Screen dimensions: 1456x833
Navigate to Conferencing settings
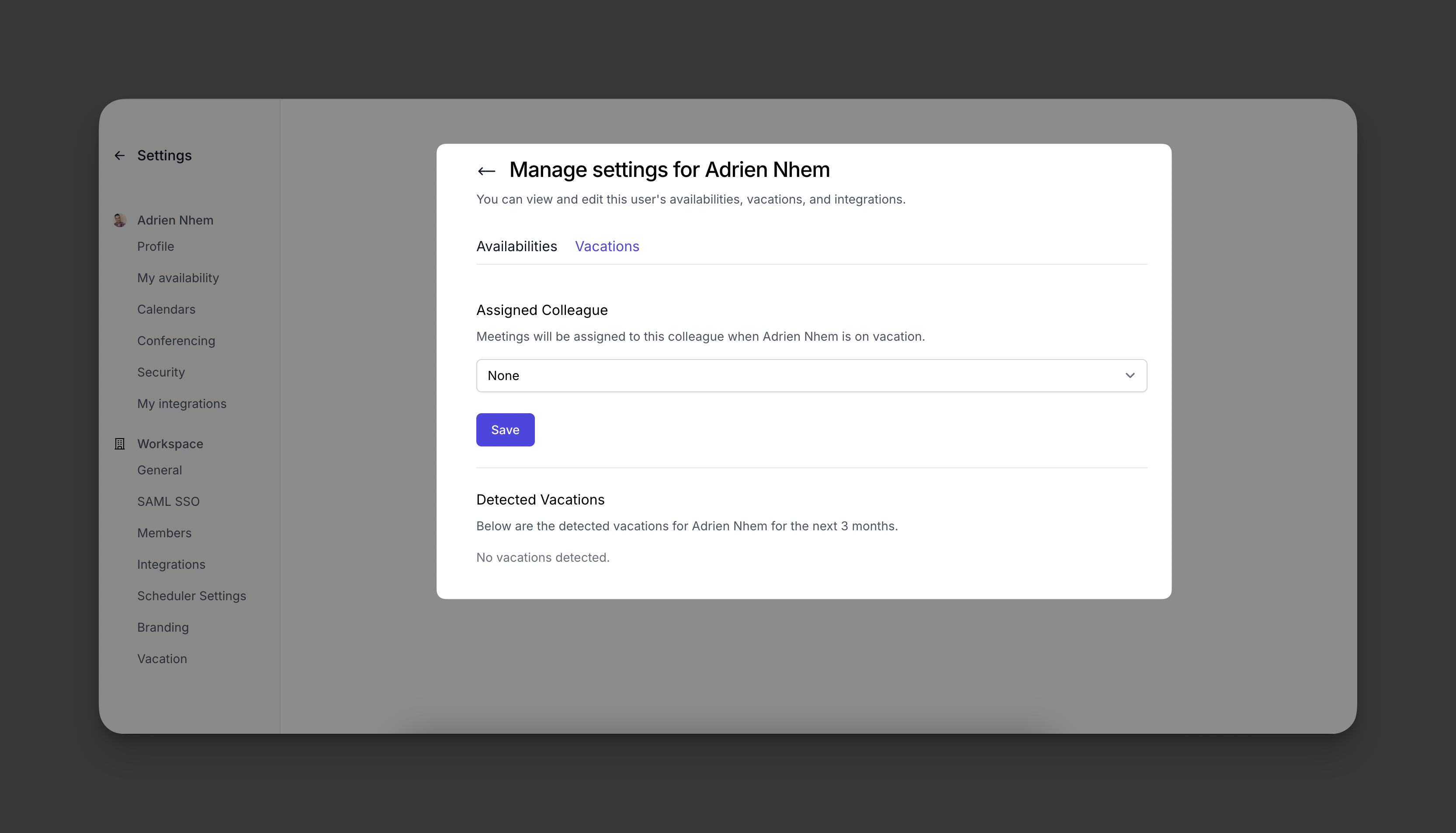(176, 341)
